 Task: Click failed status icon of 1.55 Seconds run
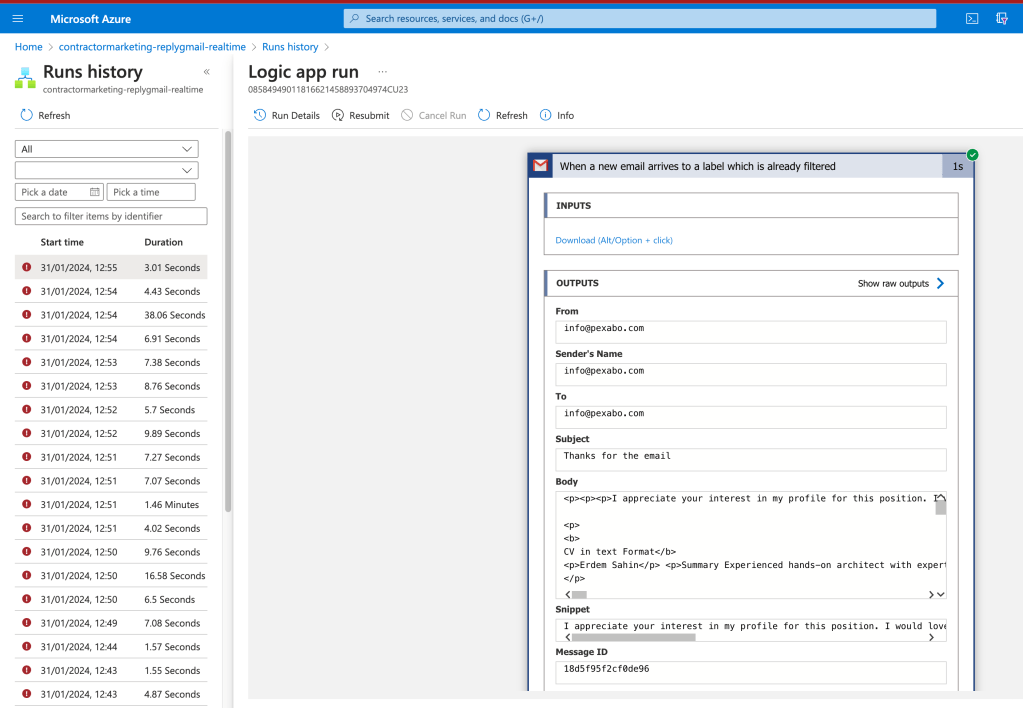(x=27, y=670)
